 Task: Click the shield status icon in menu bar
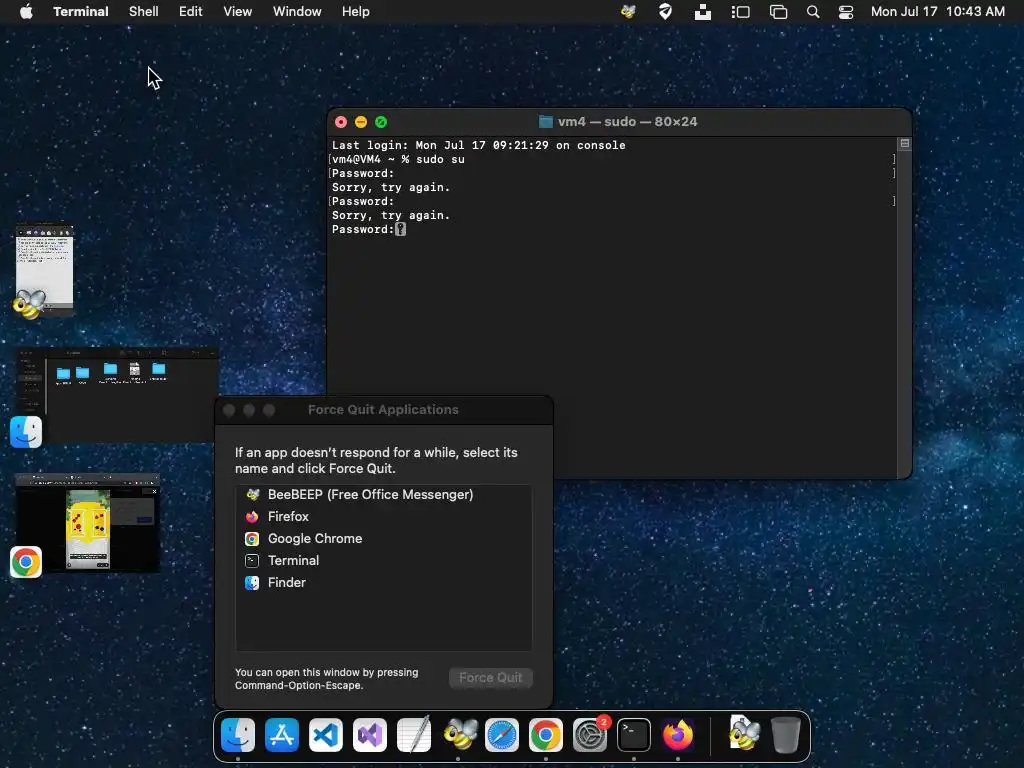[x=665, y=12]
